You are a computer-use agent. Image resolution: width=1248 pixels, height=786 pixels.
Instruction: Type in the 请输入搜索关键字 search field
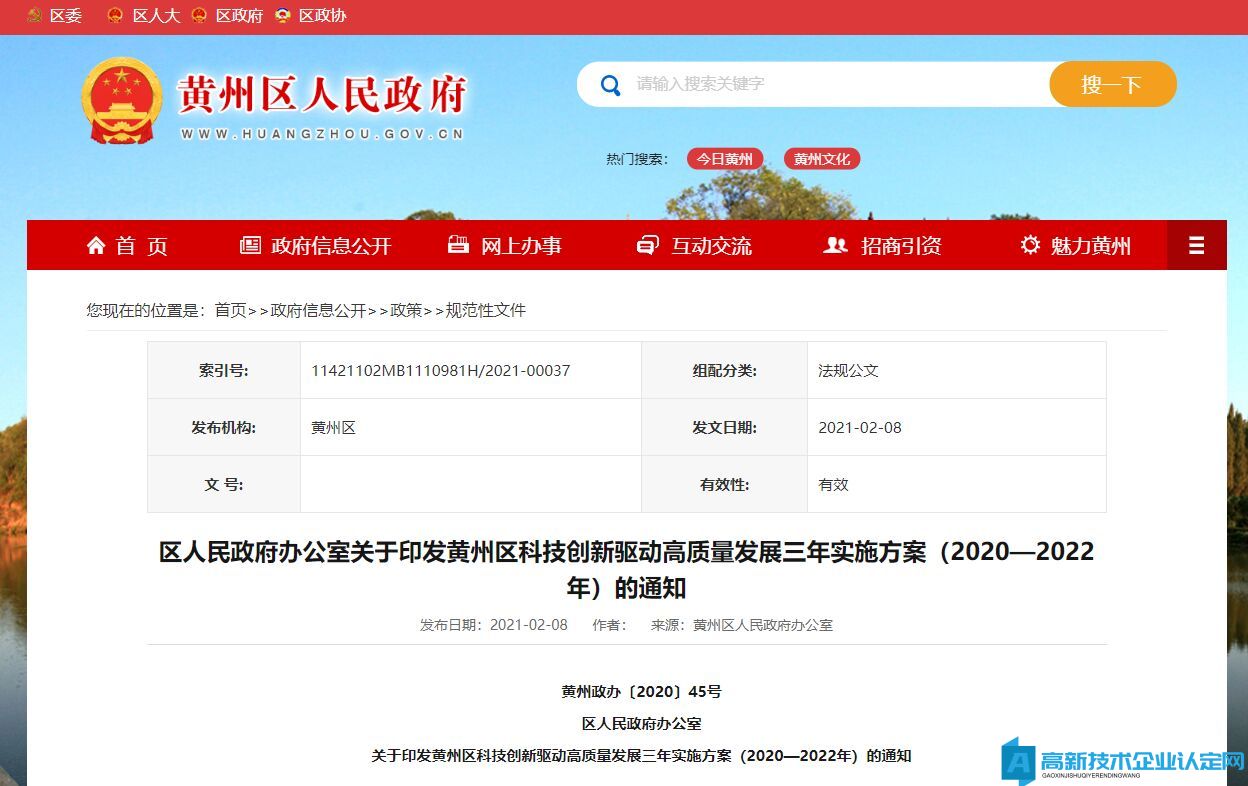click(830, 84)
